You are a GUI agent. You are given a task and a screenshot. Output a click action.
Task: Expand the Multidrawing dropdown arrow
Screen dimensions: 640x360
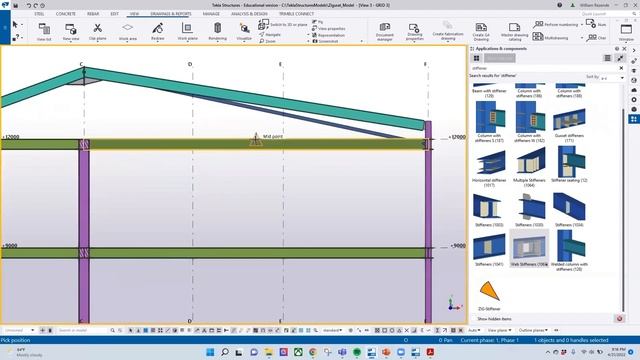click(581, 38)
